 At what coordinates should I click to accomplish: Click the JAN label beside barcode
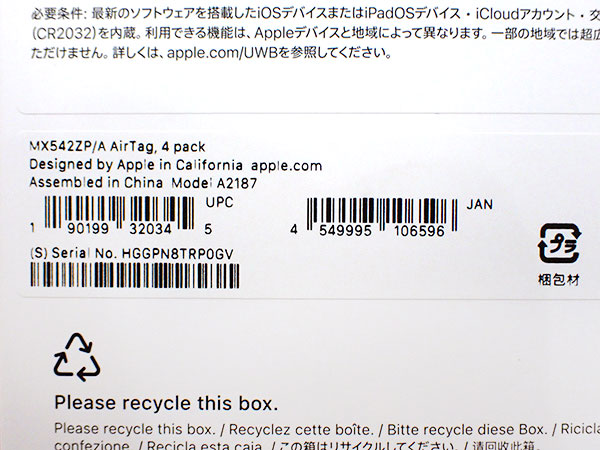coord(479,205)
